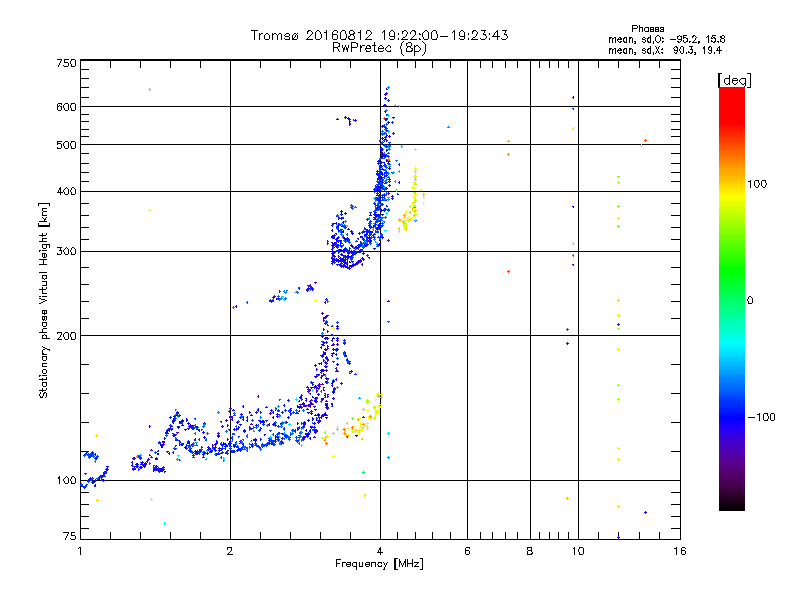Click y-axis tick label '75'
The image size is (800, 600).
click(x=70, y=536)
